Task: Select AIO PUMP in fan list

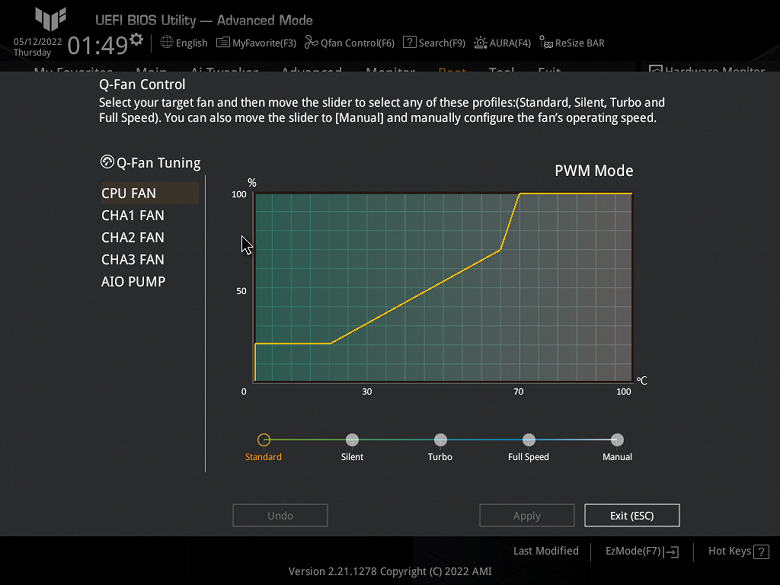Action: [x=133, y=282]
